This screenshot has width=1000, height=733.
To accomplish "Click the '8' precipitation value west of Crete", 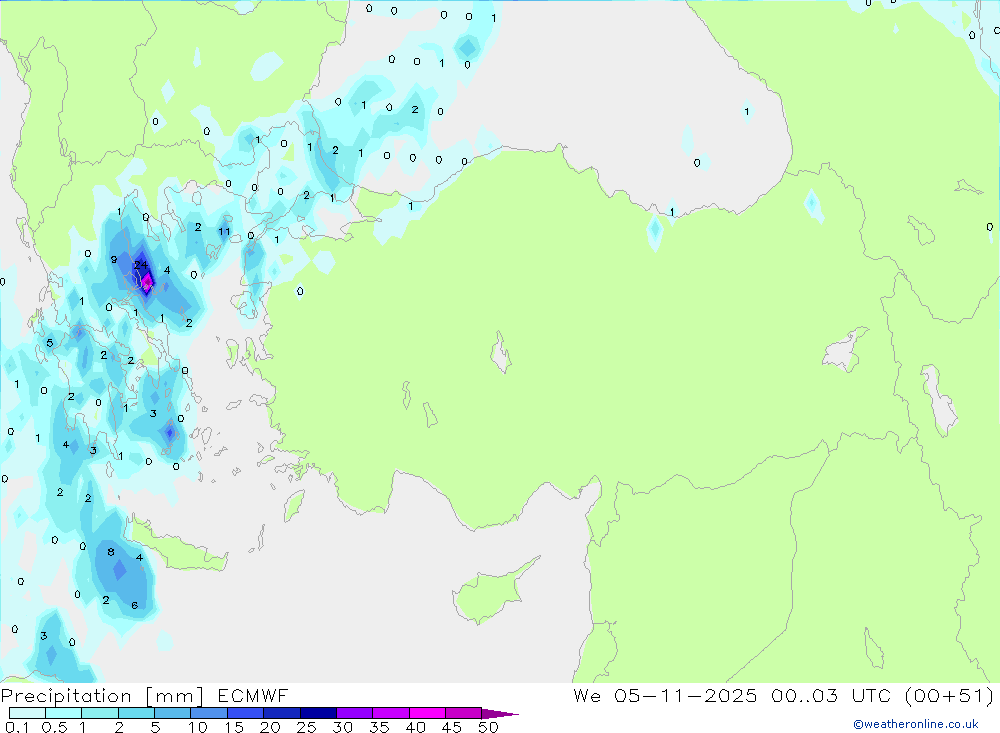I will (111, 552).
